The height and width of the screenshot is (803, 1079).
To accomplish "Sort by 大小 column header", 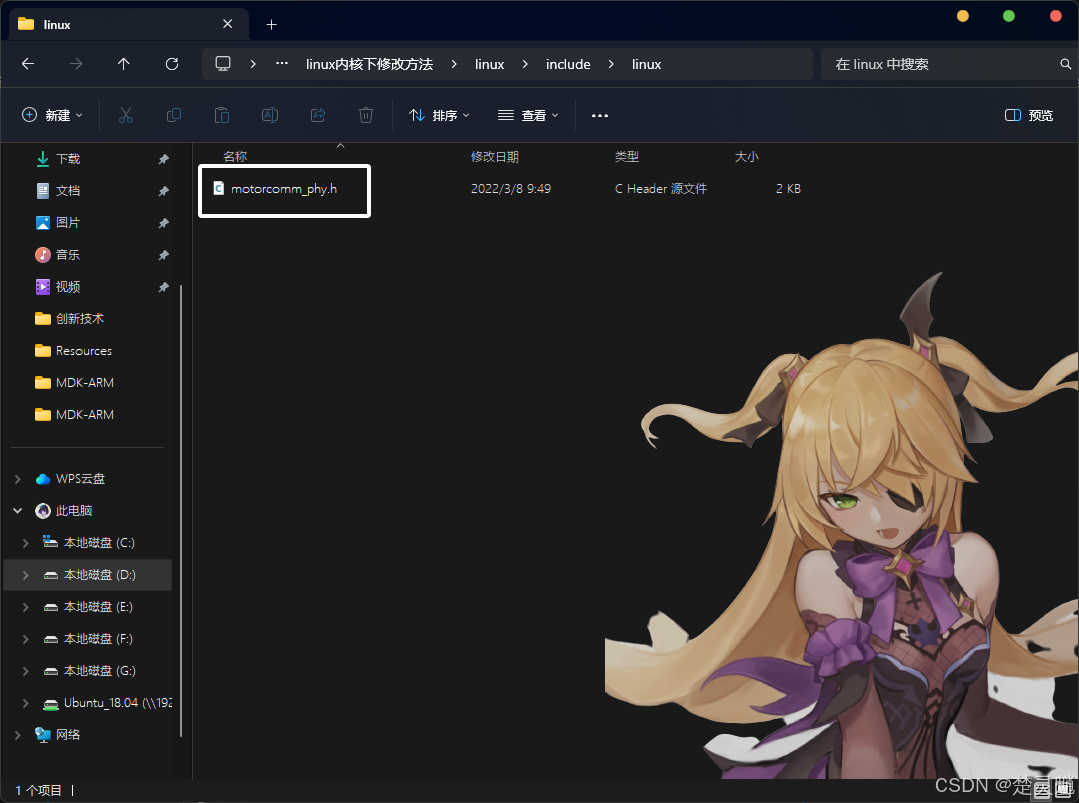I will click(x=747, y=157).
